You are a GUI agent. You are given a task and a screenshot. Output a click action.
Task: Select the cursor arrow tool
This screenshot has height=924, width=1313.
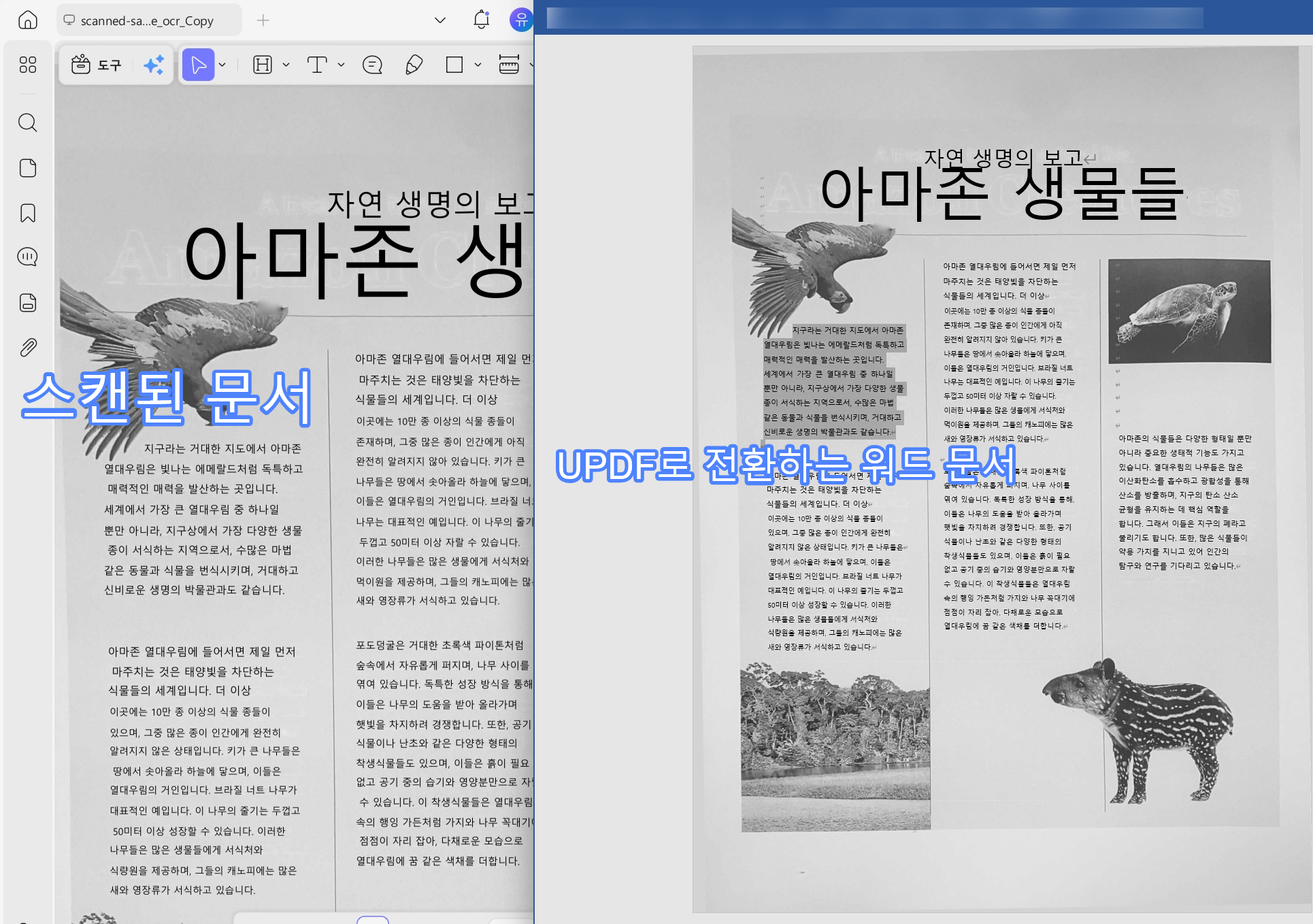199,65
